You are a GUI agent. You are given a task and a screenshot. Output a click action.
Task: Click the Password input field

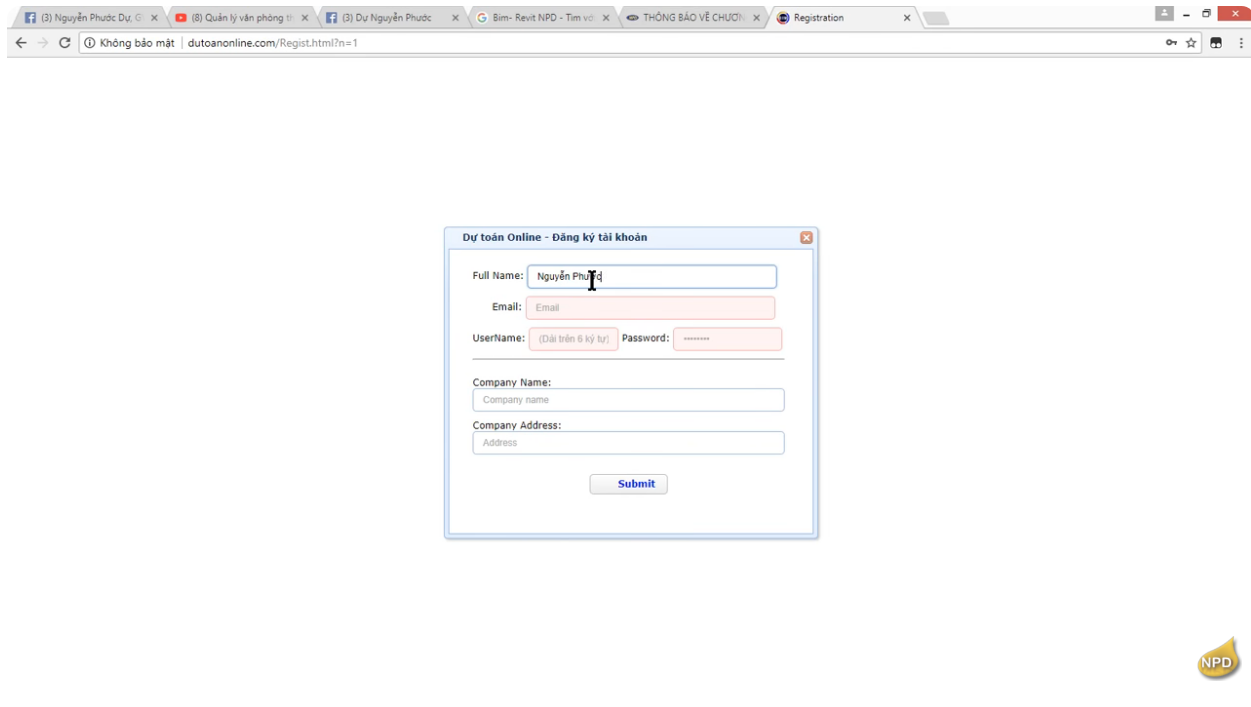click(728, 339)
